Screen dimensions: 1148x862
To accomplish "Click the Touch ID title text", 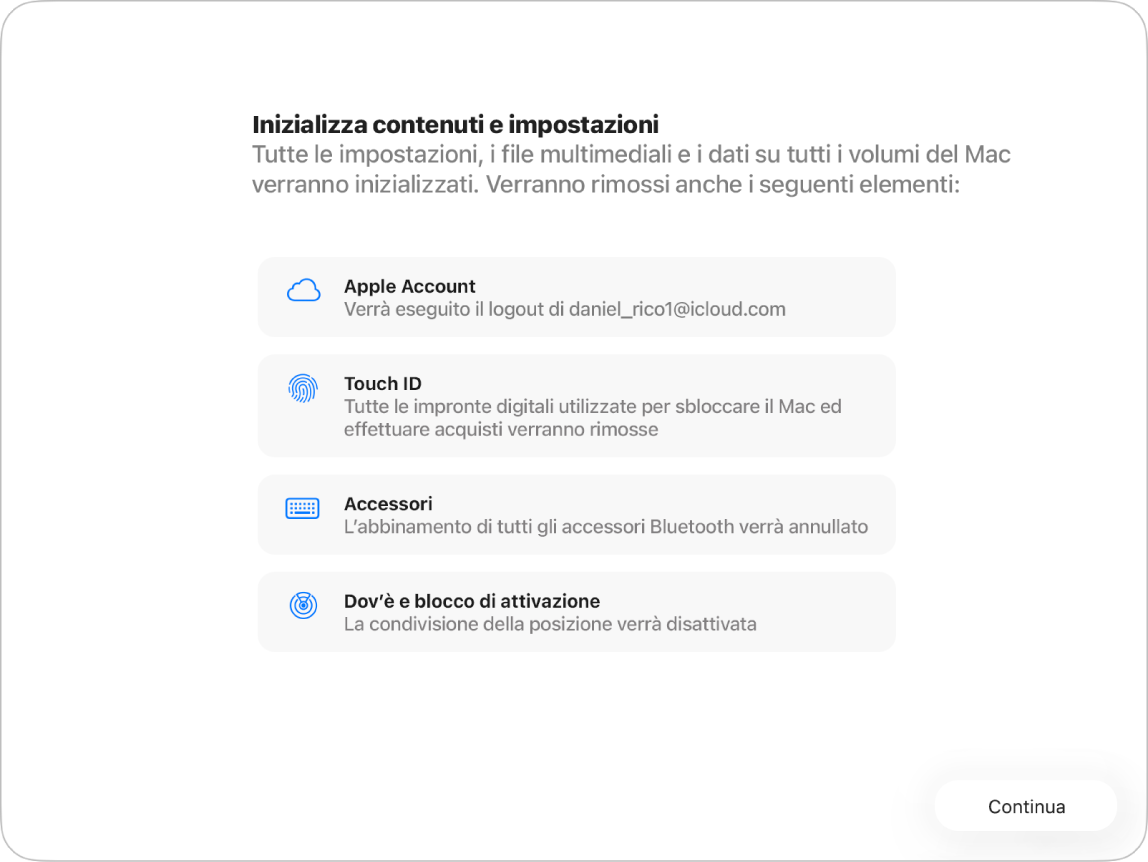I will click(x=383, y=383).
